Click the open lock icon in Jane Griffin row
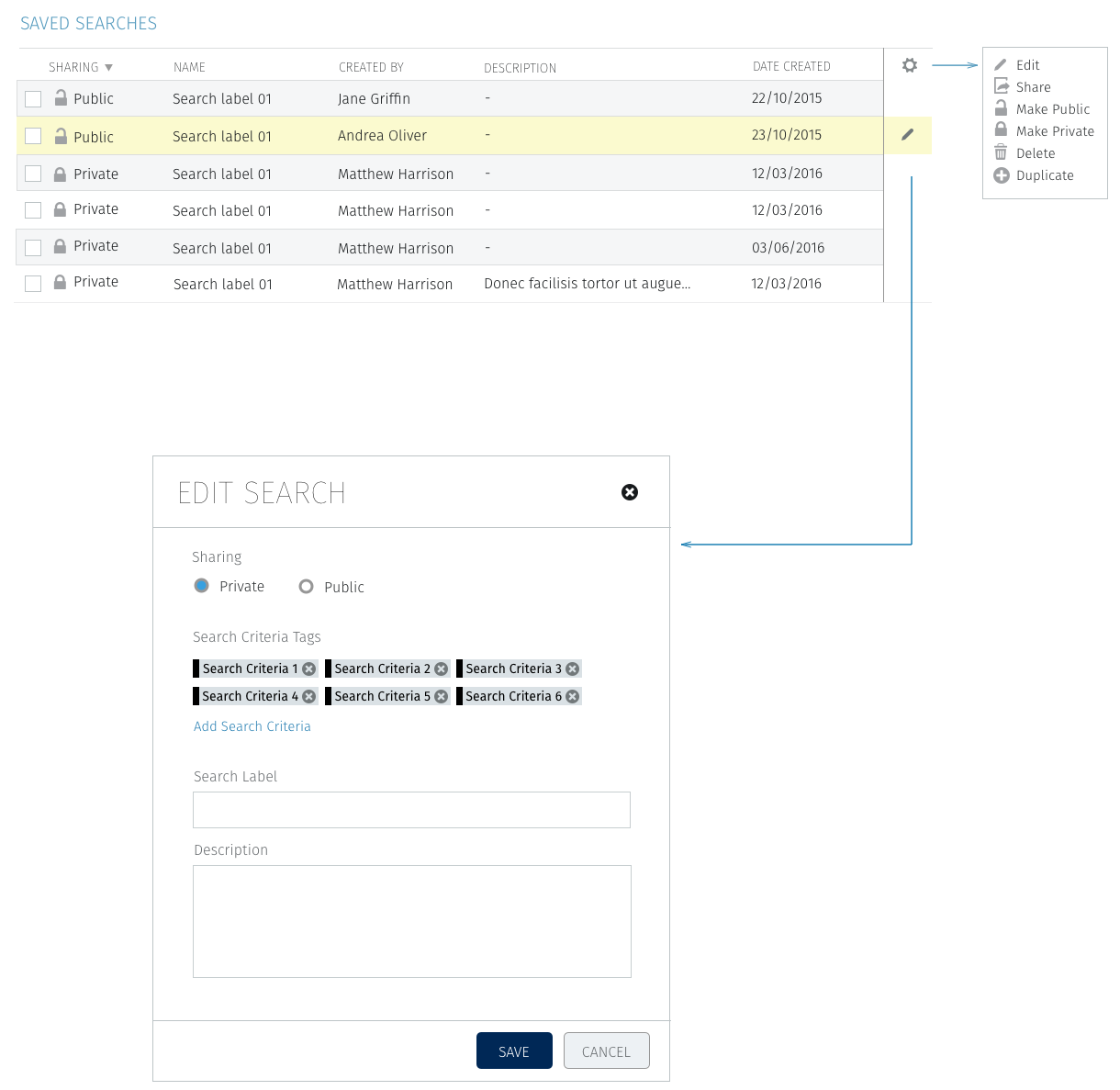Screen dimensions: 1120x1090 point(61,97)
